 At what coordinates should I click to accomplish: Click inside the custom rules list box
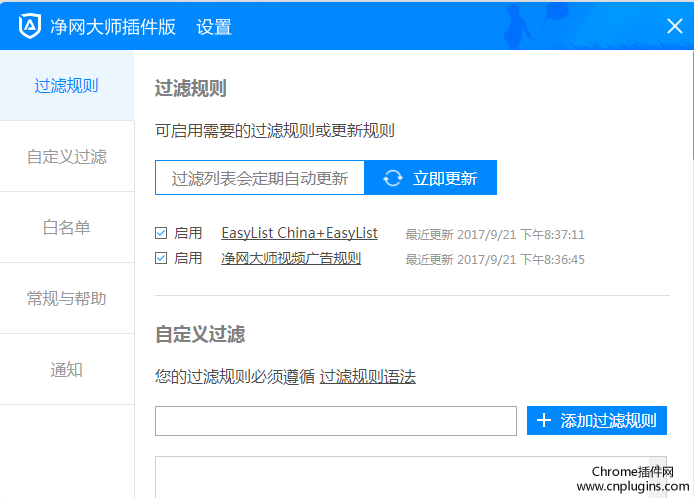click(x=411, y=477)
